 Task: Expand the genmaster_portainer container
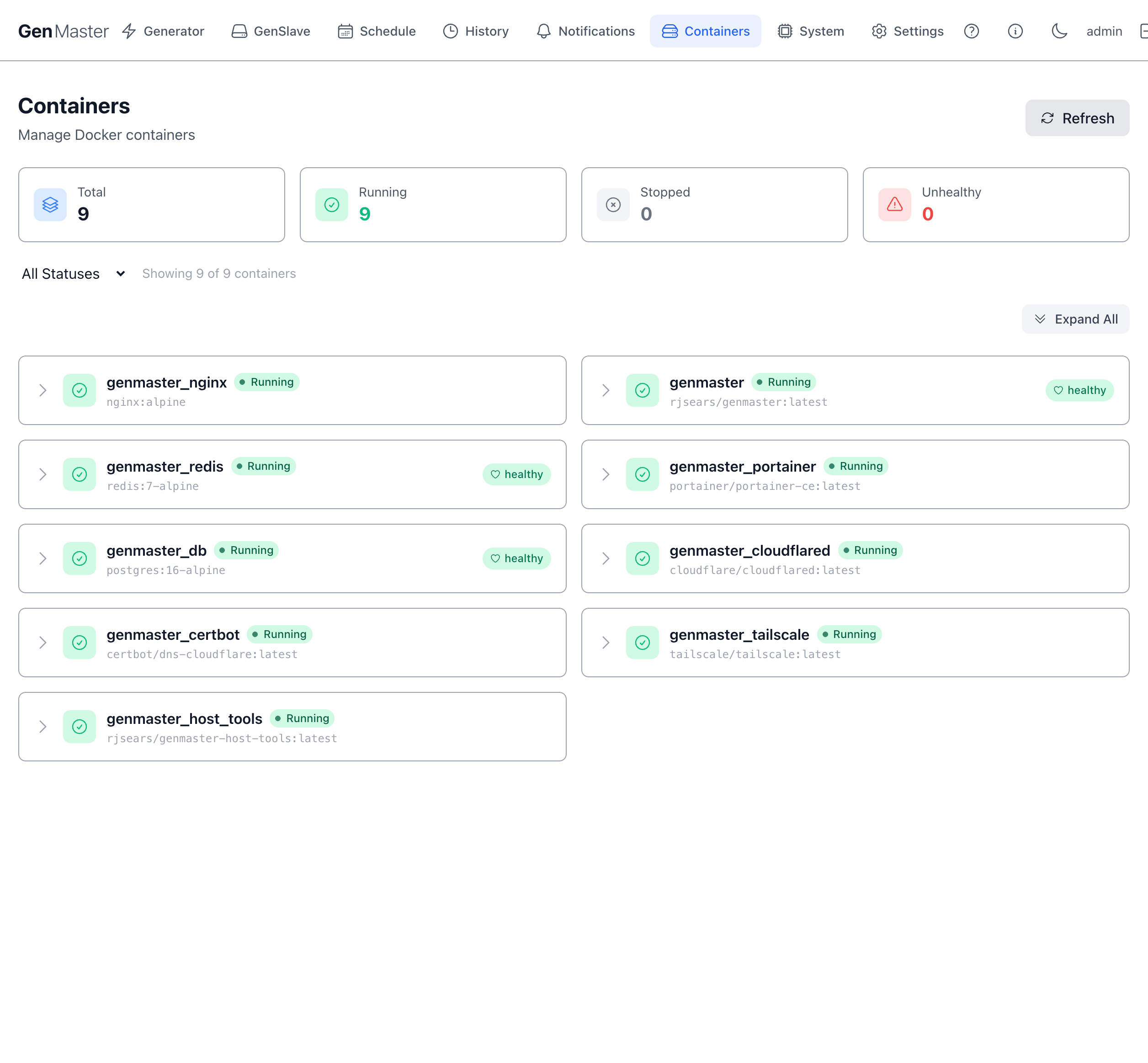click(x=606, y=474)
